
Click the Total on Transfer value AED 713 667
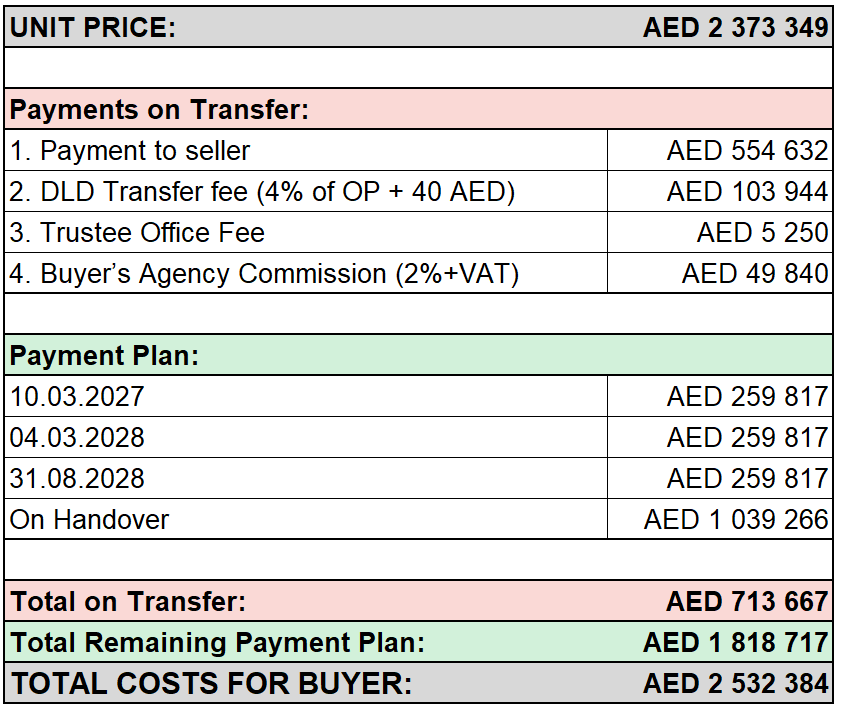click(x=747, y=601)
